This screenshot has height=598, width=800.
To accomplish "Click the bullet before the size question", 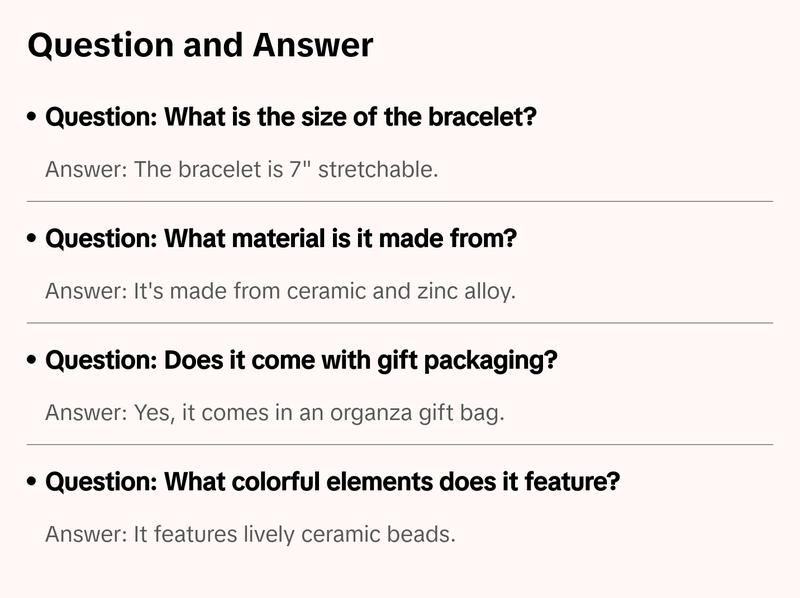I will click(33, 118).
